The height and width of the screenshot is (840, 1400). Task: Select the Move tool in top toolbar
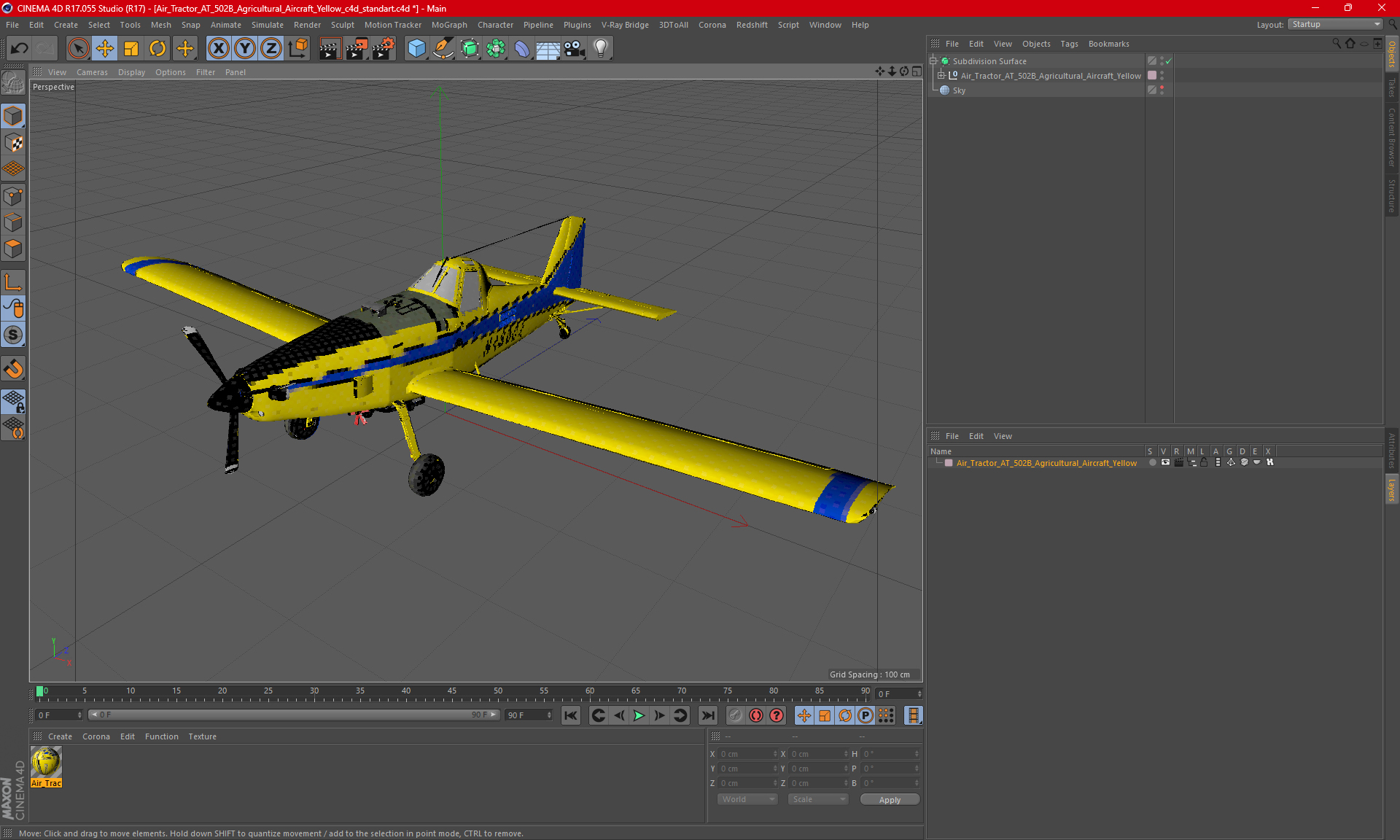[x=105, y=49]
